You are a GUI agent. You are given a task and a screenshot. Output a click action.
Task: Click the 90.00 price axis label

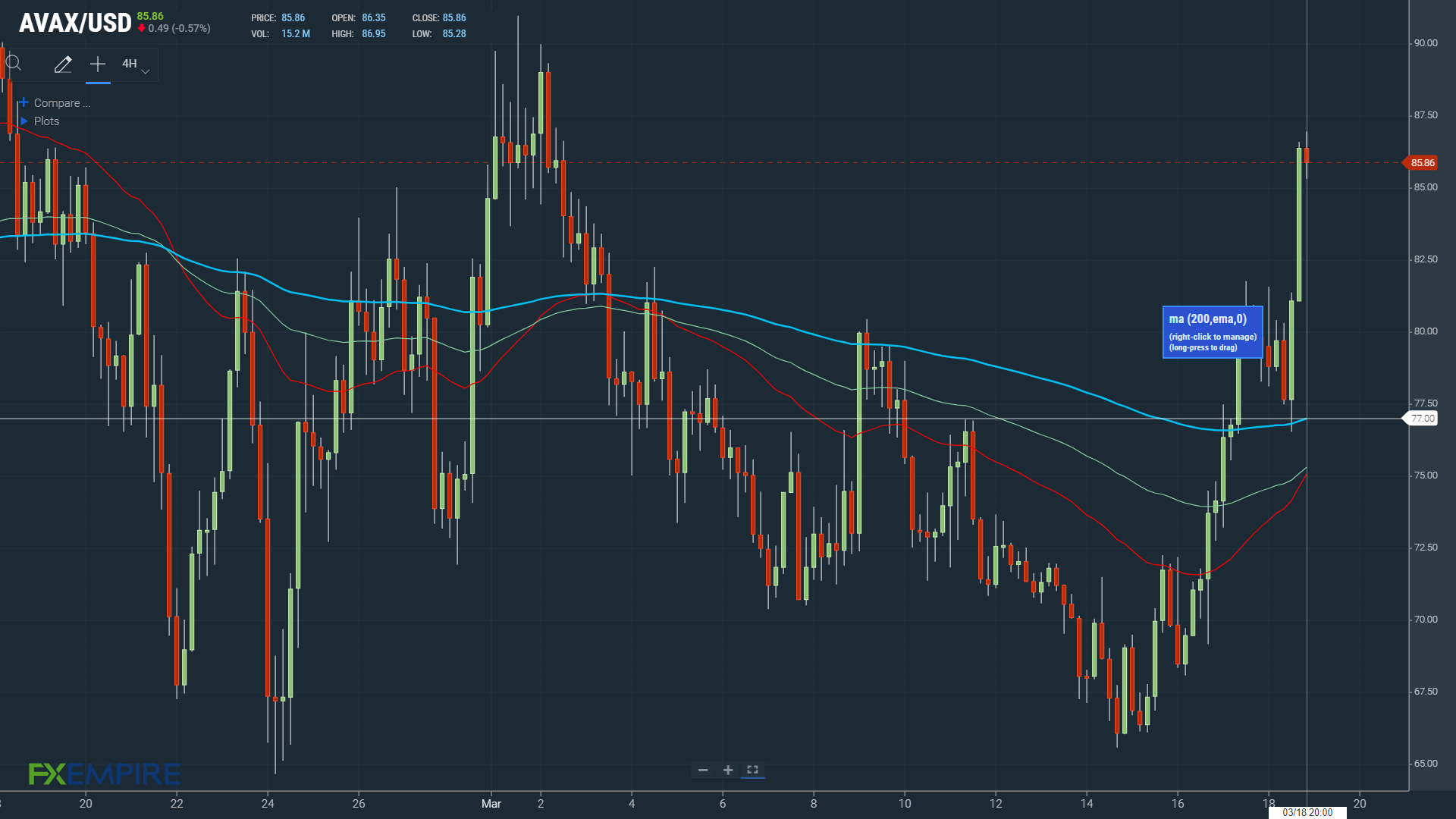coord(1426,43)
